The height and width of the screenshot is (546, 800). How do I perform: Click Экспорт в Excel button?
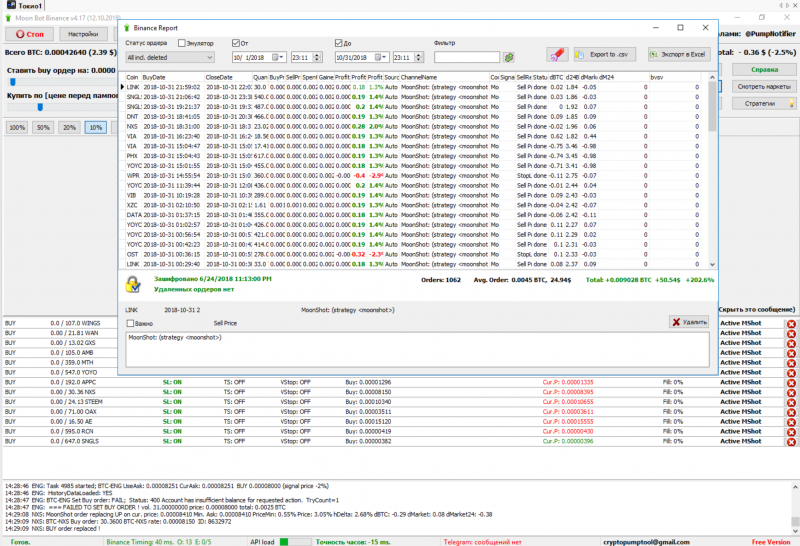point(679,54)
